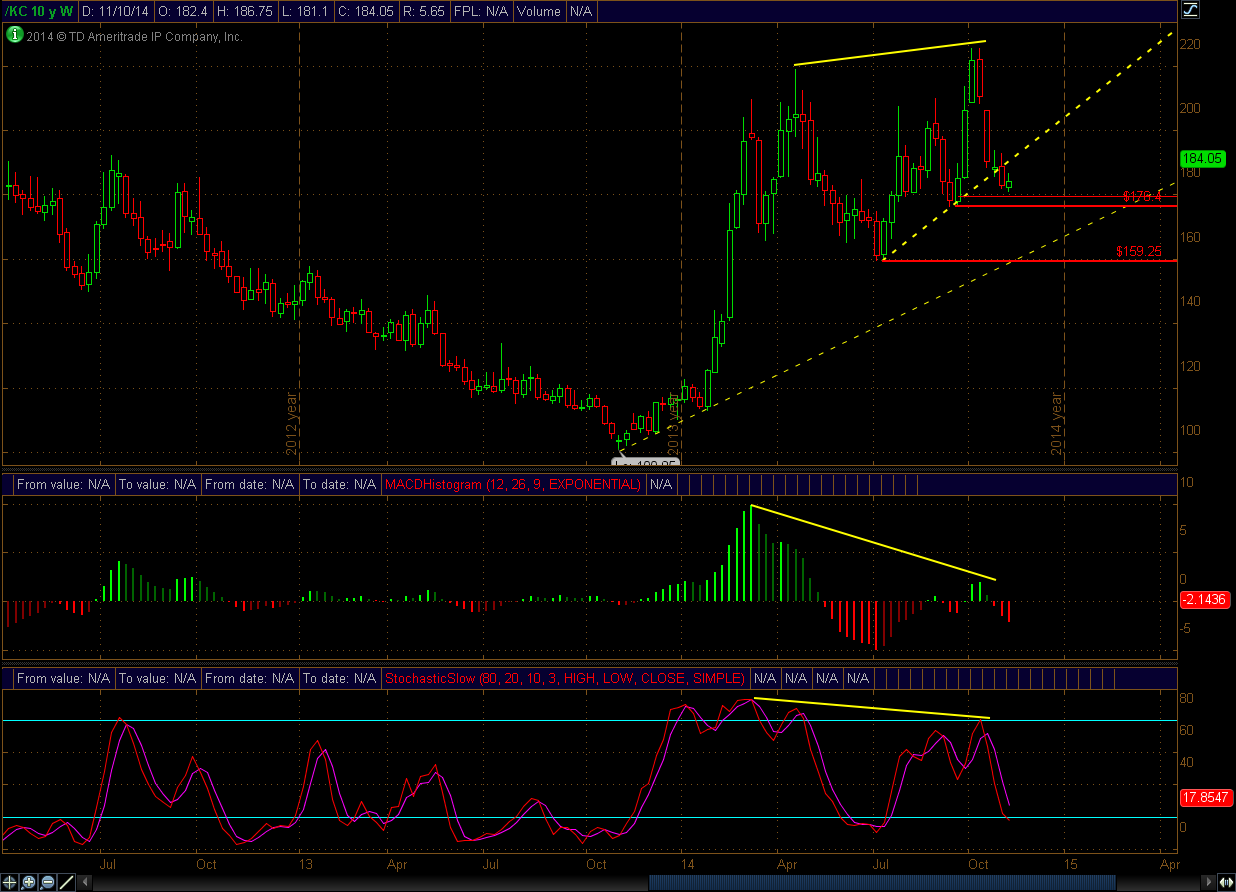This screenshot has height=892, width=1236.
Task: Click the O: 182.4 open value
Action: point(182,12)
